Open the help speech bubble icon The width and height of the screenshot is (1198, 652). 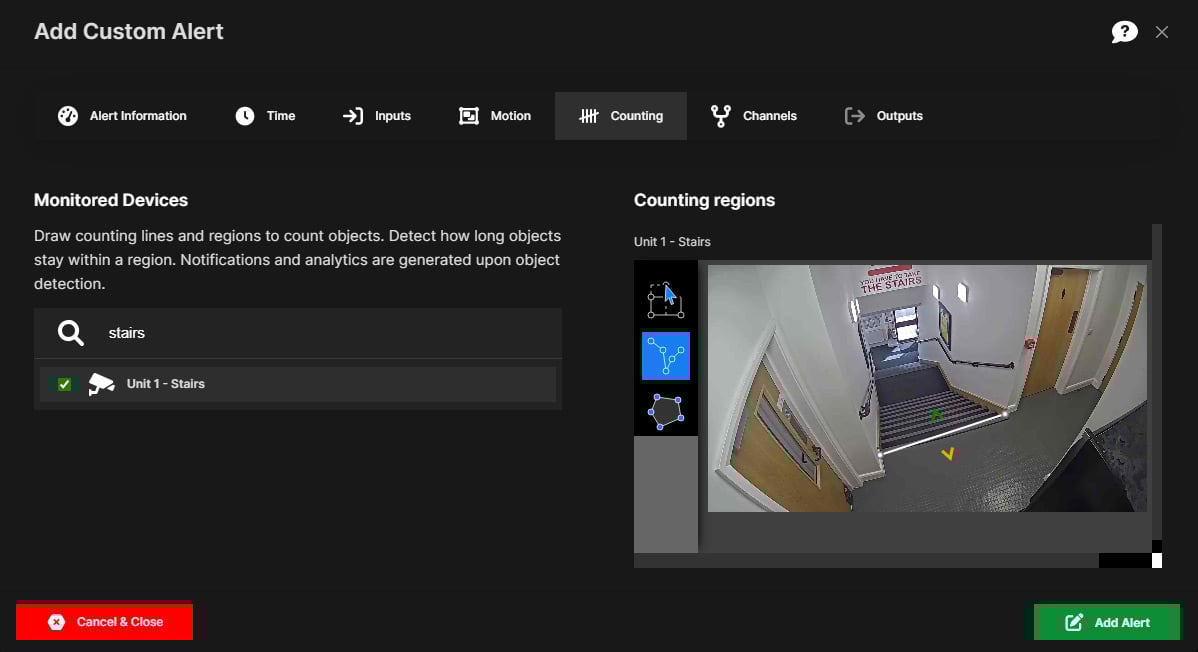coord(1124,31)
